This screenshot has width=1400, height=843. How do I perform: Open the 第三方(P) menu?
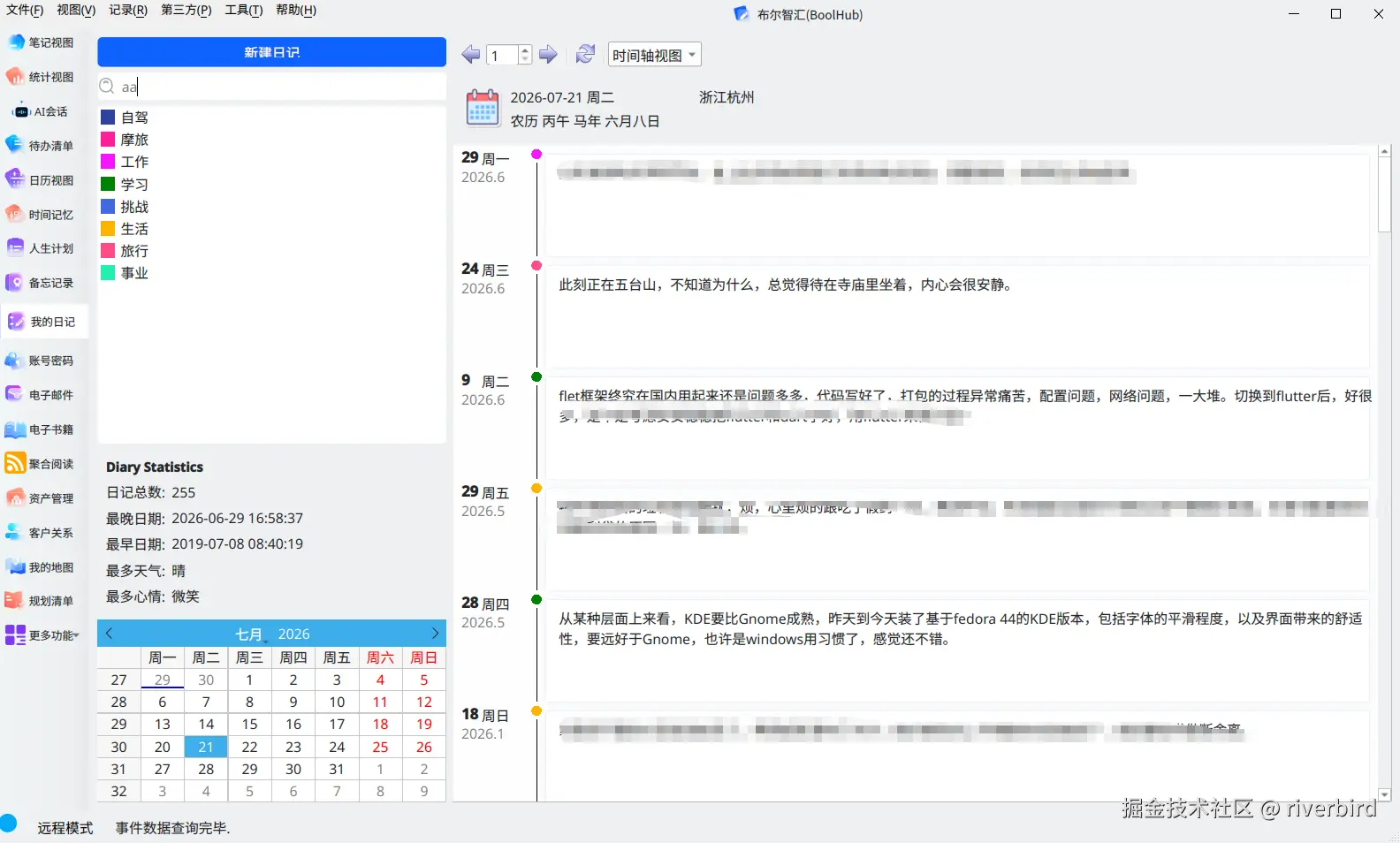tap(186, 10)
